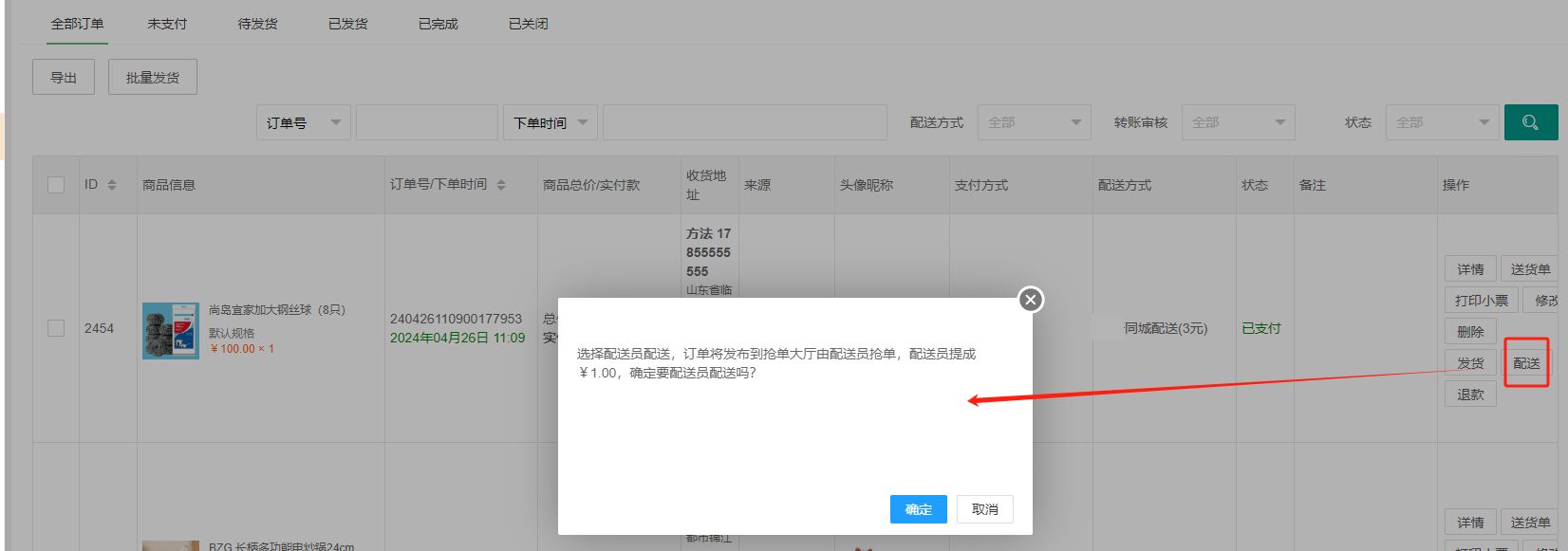The width and height of the screenshot is (1568, 551).
Task: Sort by order number/time column arrows
Action: pos(501,185)
